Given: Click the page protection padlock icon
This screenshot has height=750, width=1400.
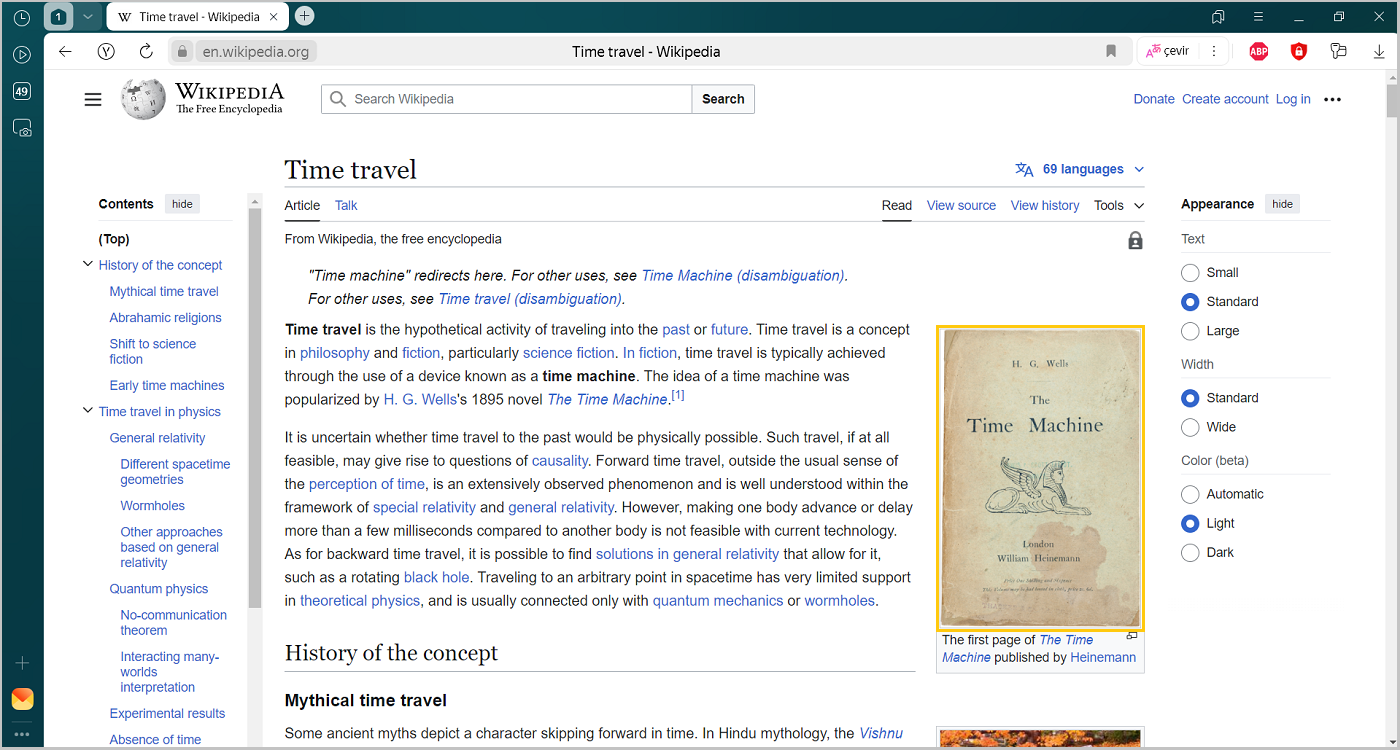Looking at the screenshot, I should click(1135, 241).
